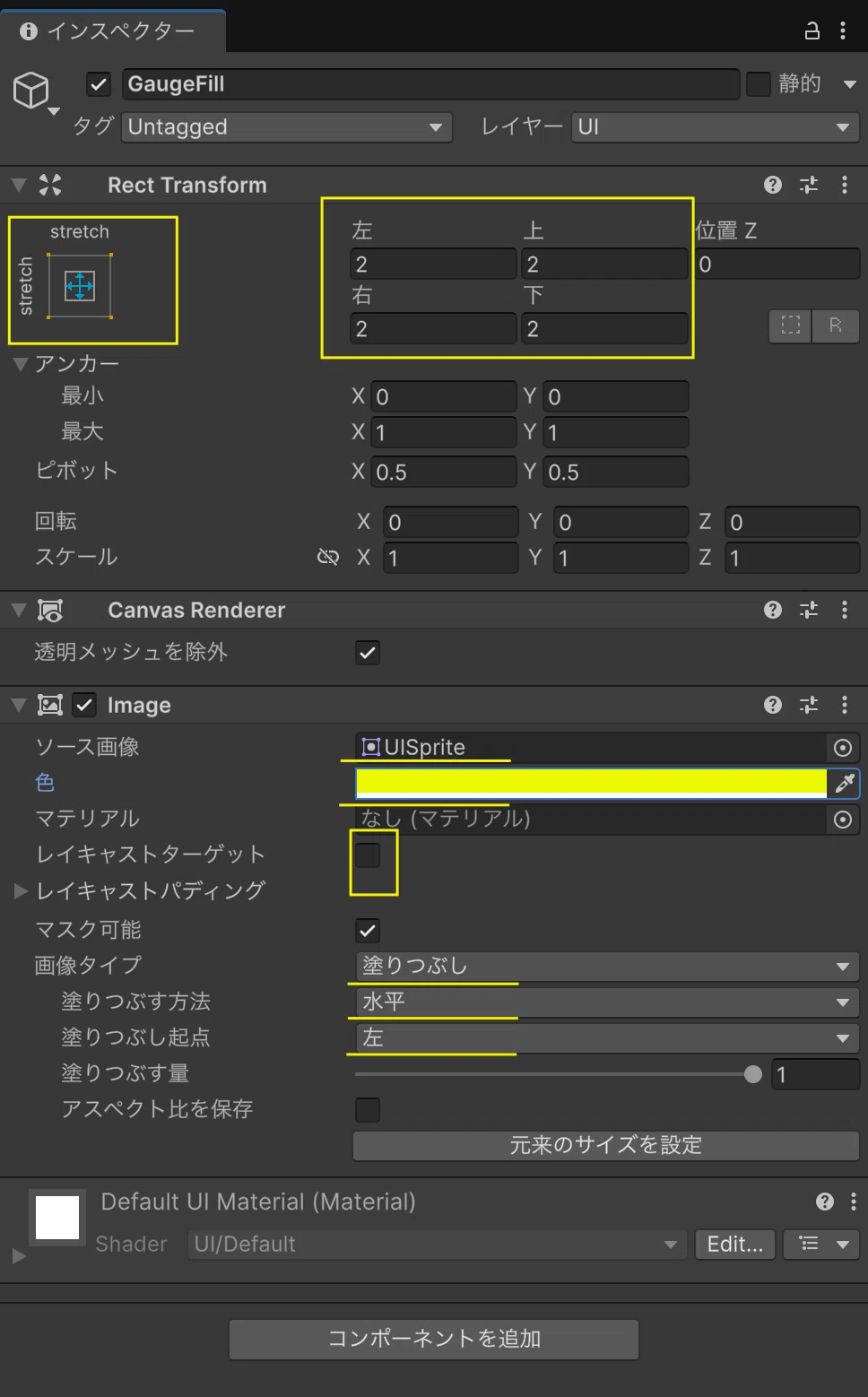The width and height of the screenshot is (868, 1397).
Task: Toggle Image component enabled checkbox
Action: [x=84, y=706]
